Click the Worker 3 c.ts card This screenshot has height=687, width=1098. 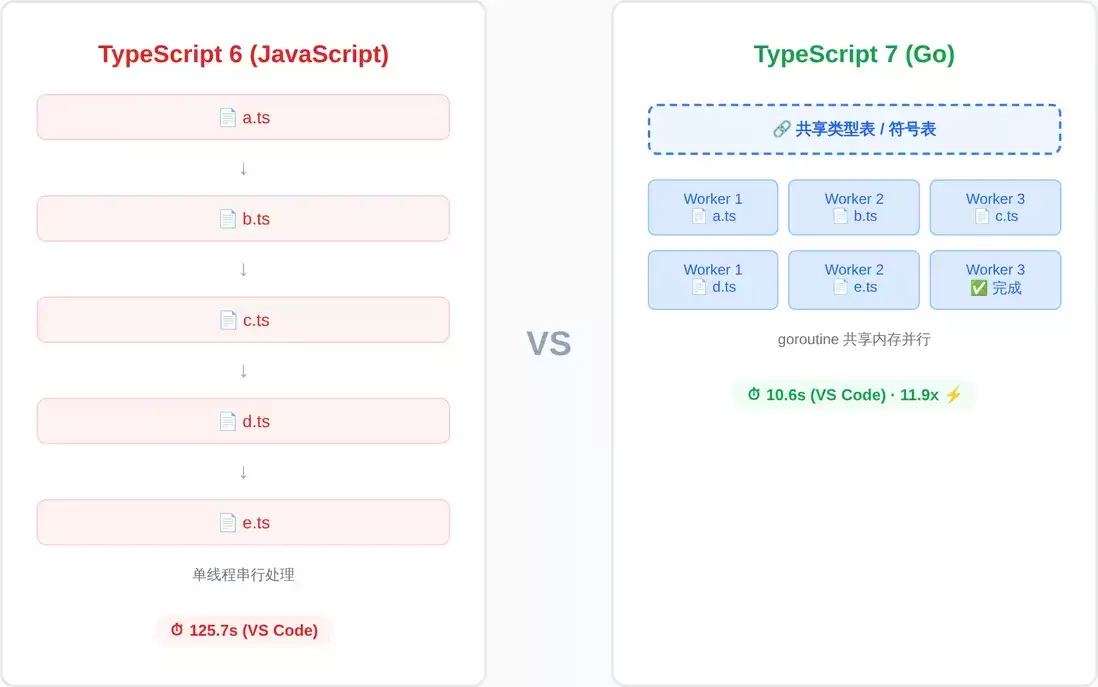click(x=995, y=207)
